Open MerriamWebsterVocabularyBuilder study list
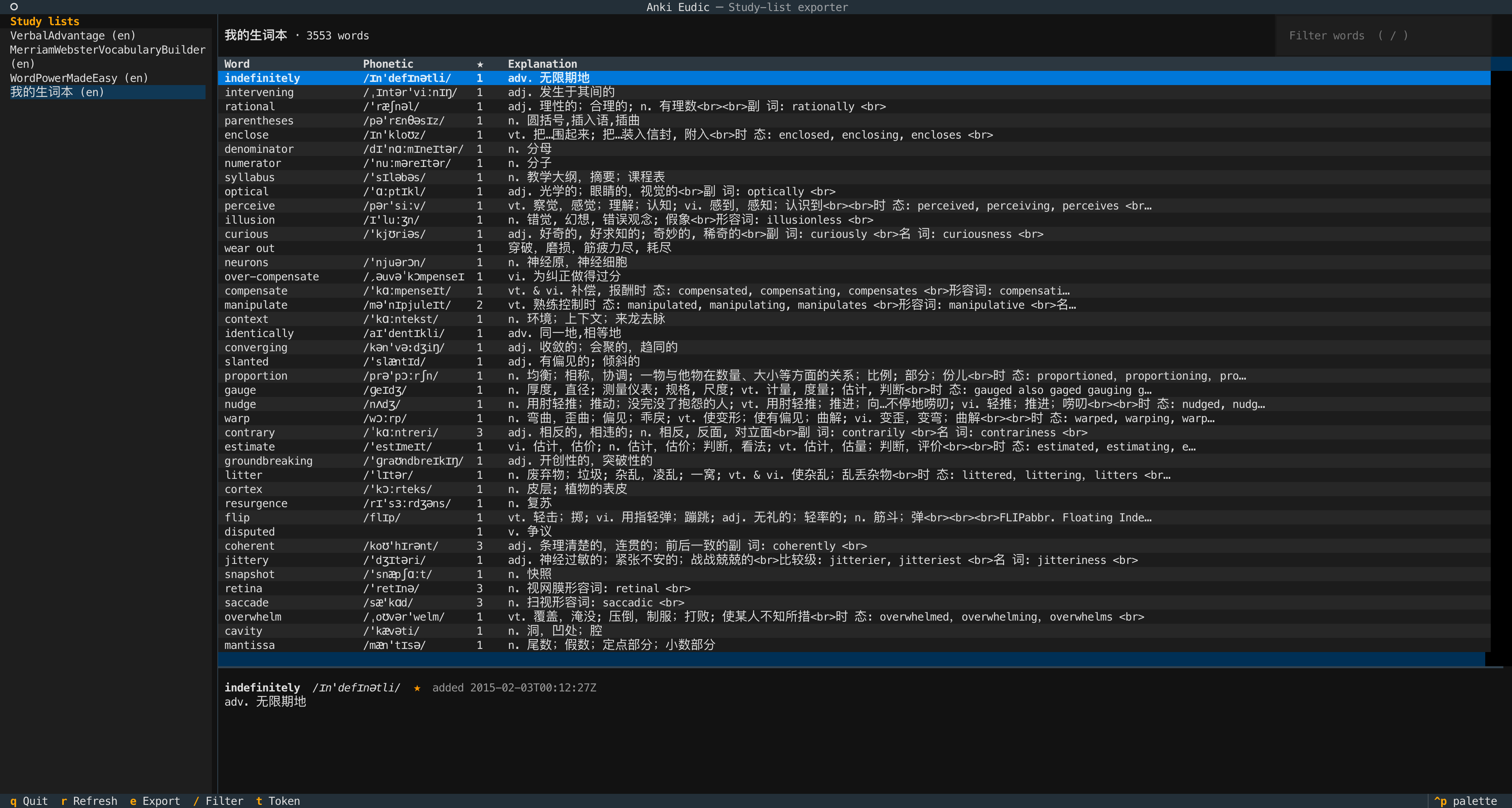 (107, 56)
